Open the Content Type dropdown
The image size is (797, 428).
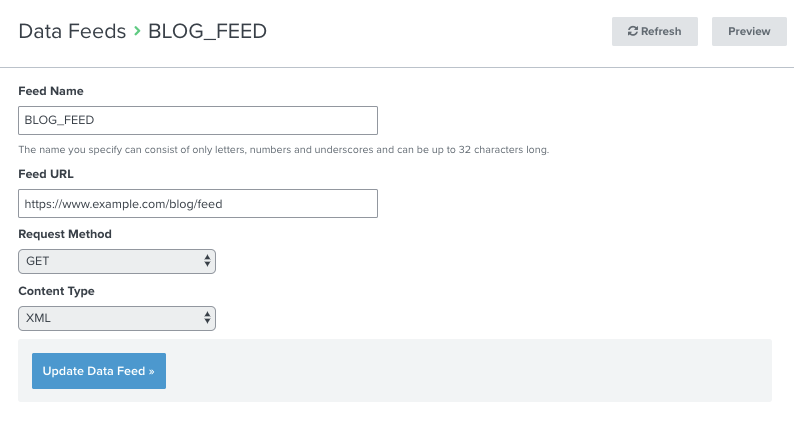(117, 318)
